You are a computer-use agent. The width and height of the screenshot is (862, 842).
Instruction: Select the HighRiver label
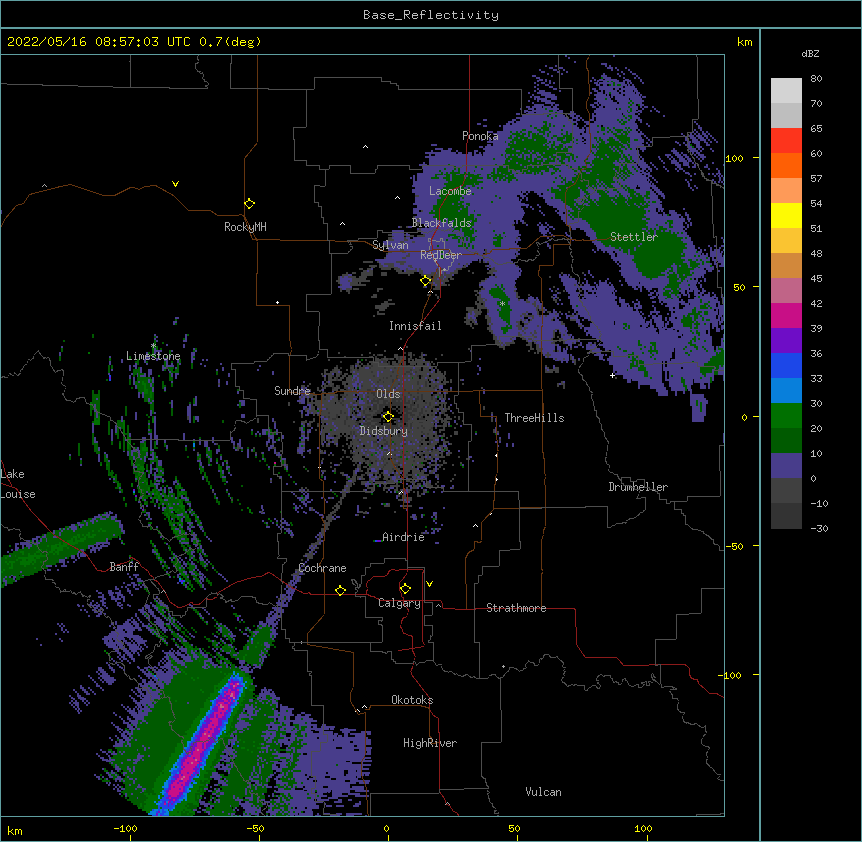click(x=430, y=743)
